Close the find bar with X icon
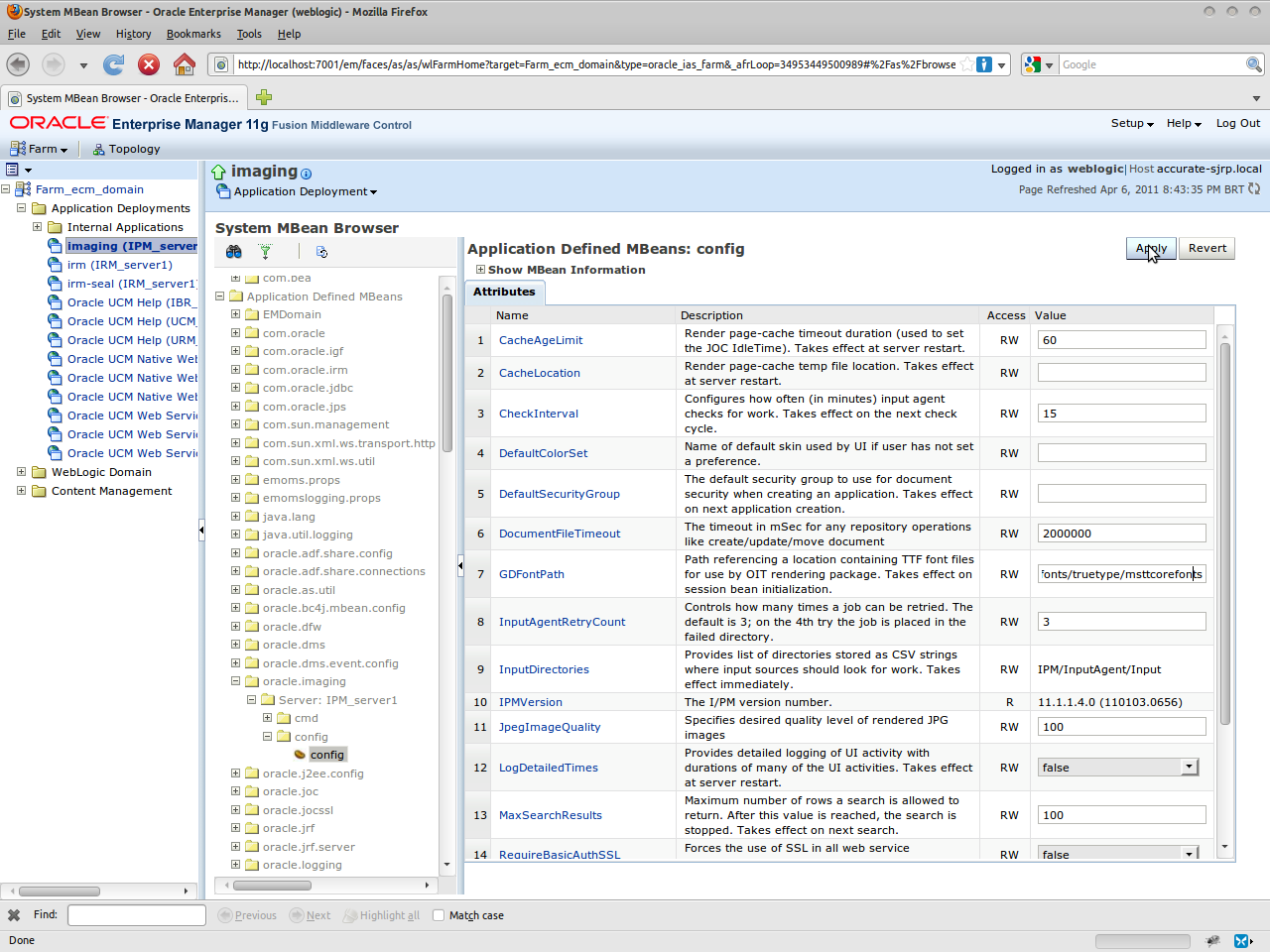Viewport: 1270px width, 952px height. (14, 915)
